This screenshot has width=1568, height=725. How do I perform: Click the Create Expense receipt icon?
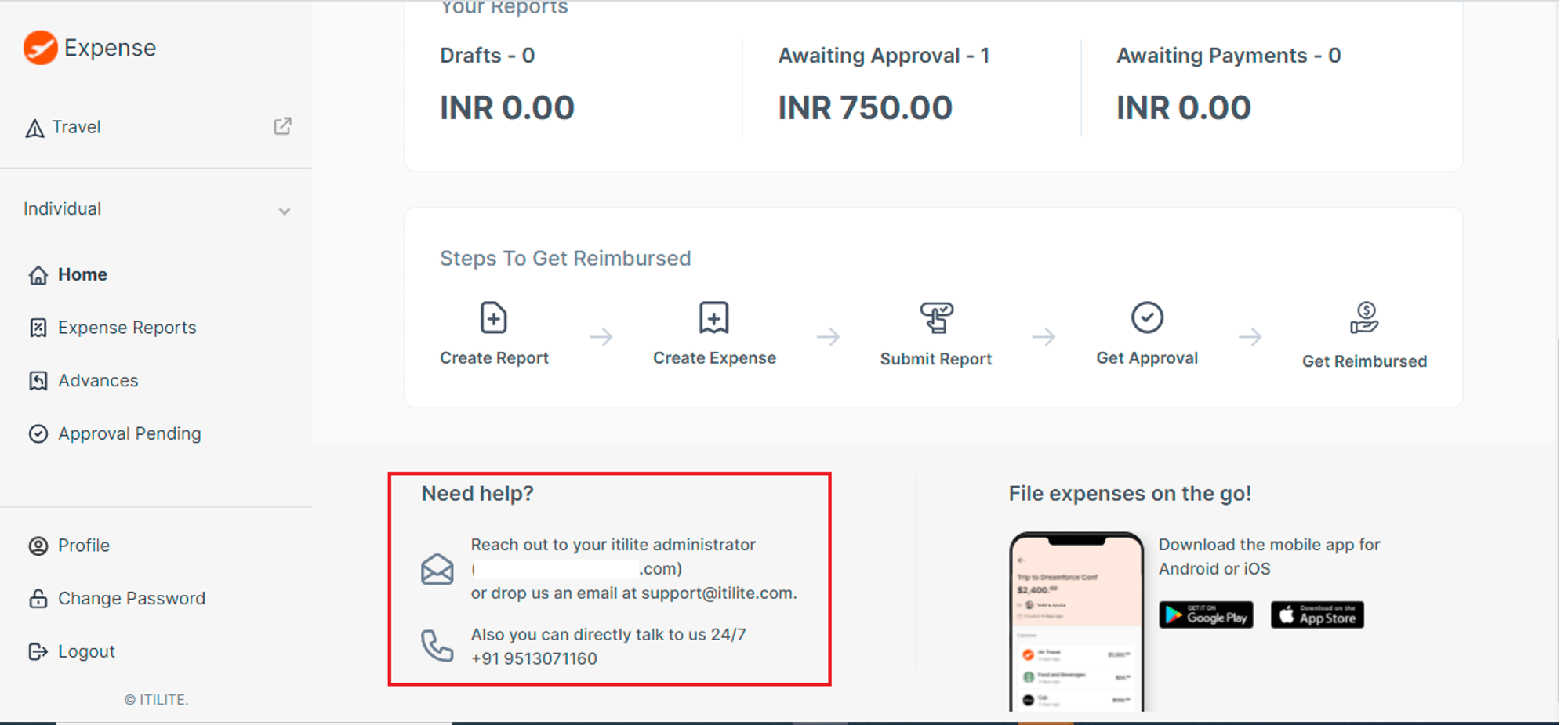click(713, 317)
